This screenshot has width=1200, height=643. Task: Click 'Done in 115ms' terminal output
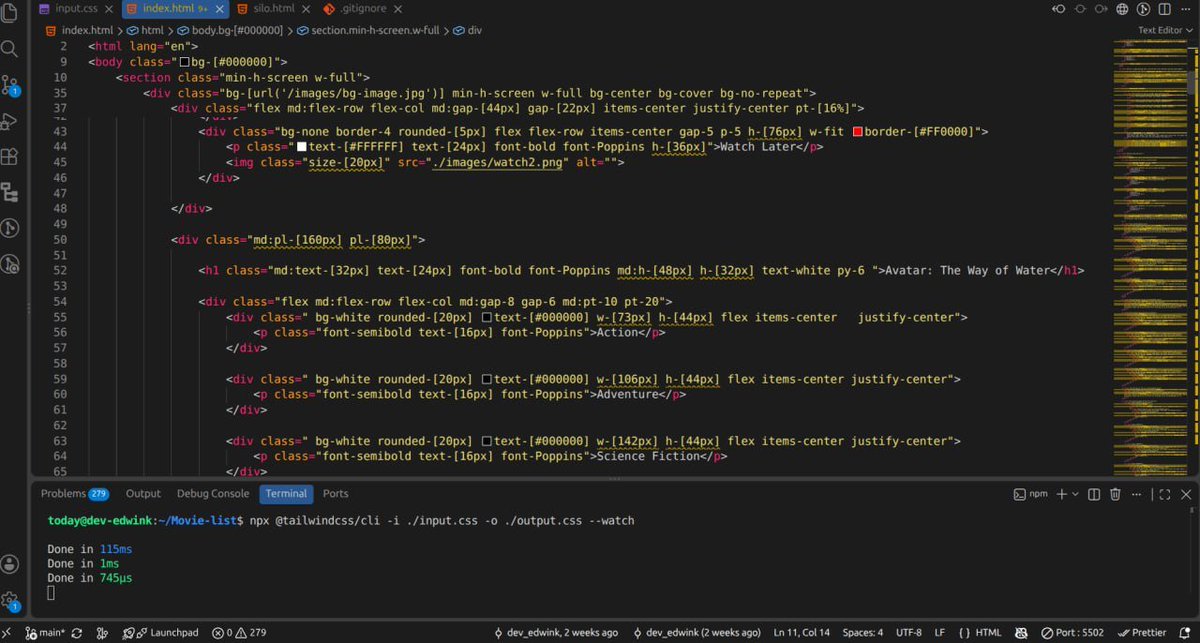(x=89, y=549)
